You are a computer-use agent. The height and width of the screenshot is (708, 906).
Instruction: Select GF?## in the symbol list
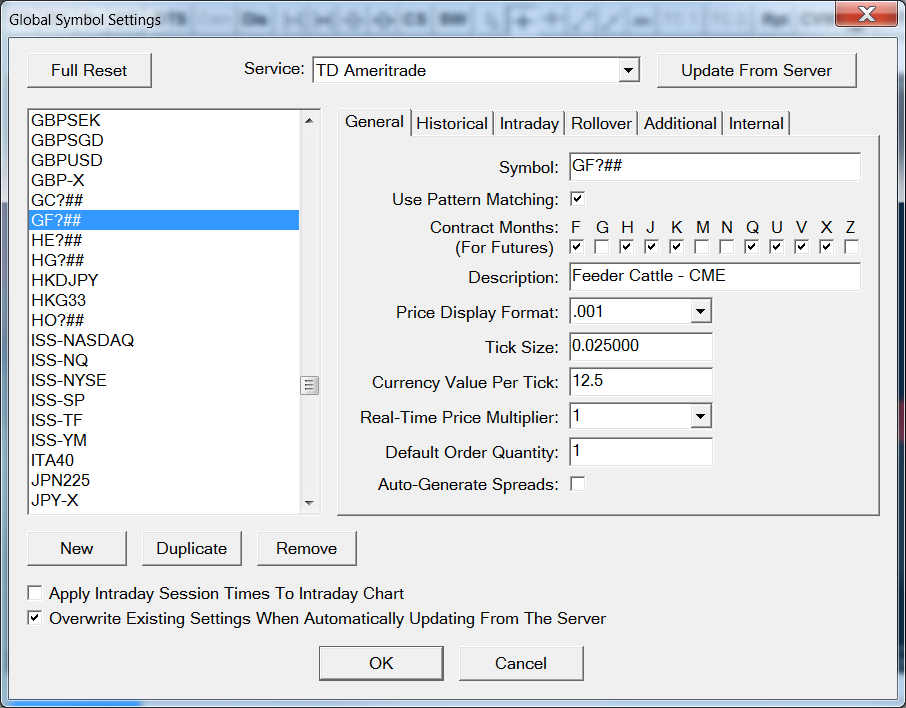[164, 220]
